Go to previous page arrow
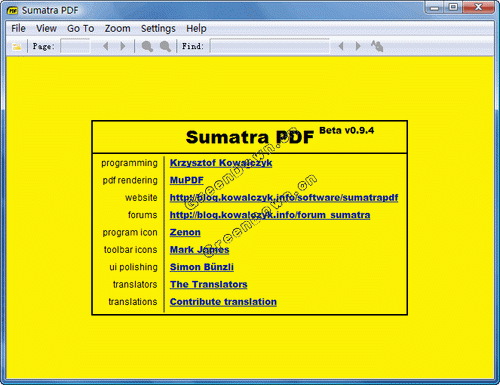Viewport: 500px width, 385px height. click(106, 46)
